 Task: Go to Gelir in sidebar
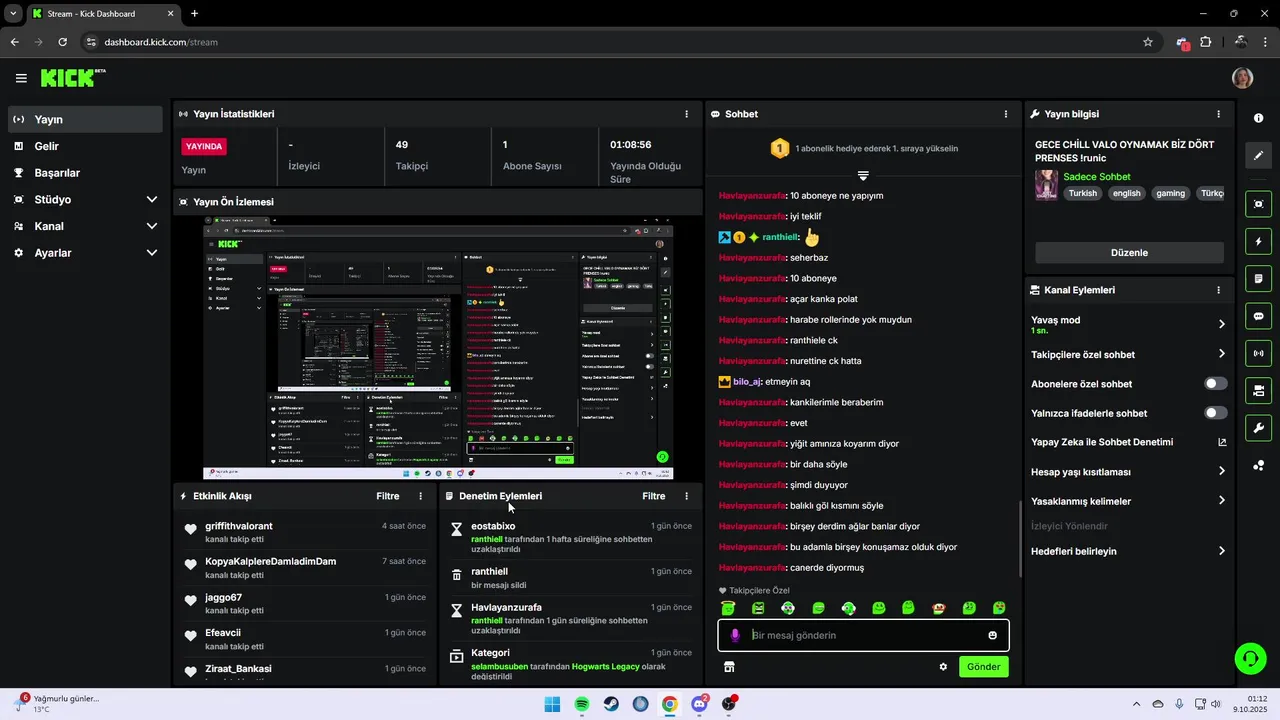tap(85, 146)
